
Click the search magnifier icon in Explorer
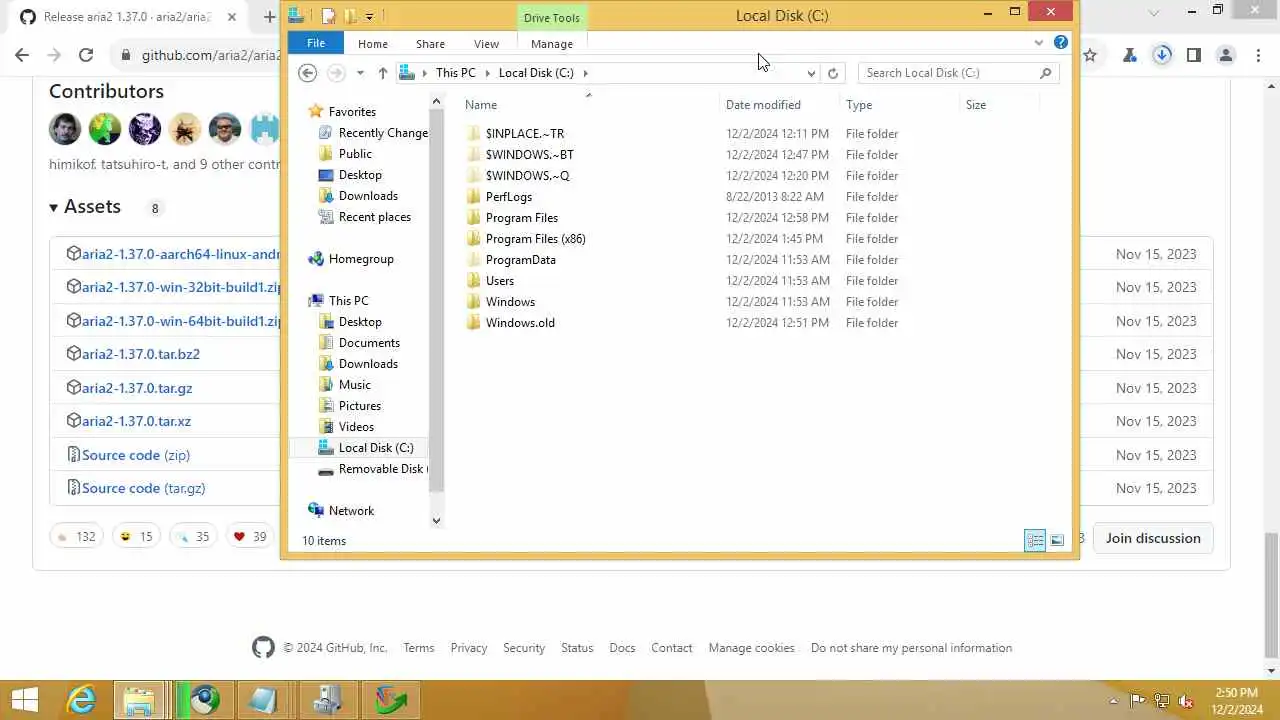1046,73
